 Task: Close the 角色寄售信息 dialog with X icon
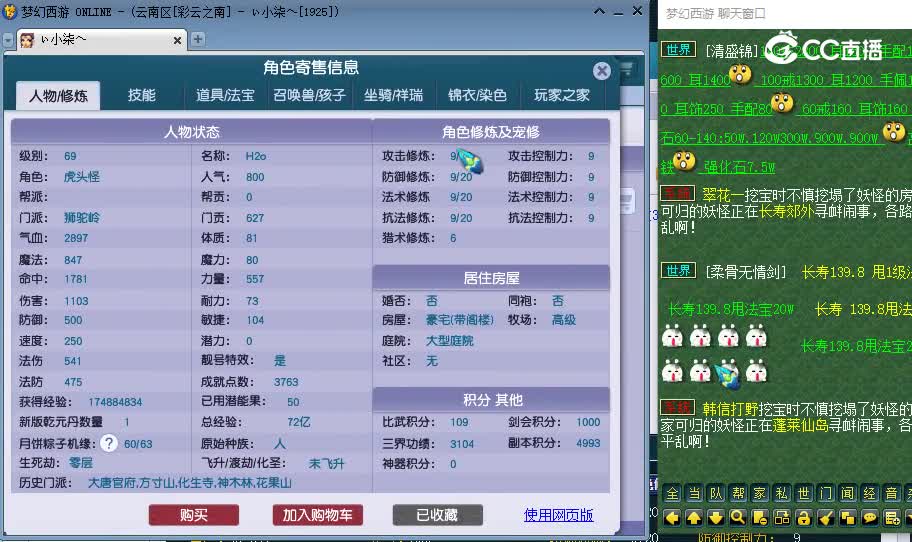[x=602, y=71]
